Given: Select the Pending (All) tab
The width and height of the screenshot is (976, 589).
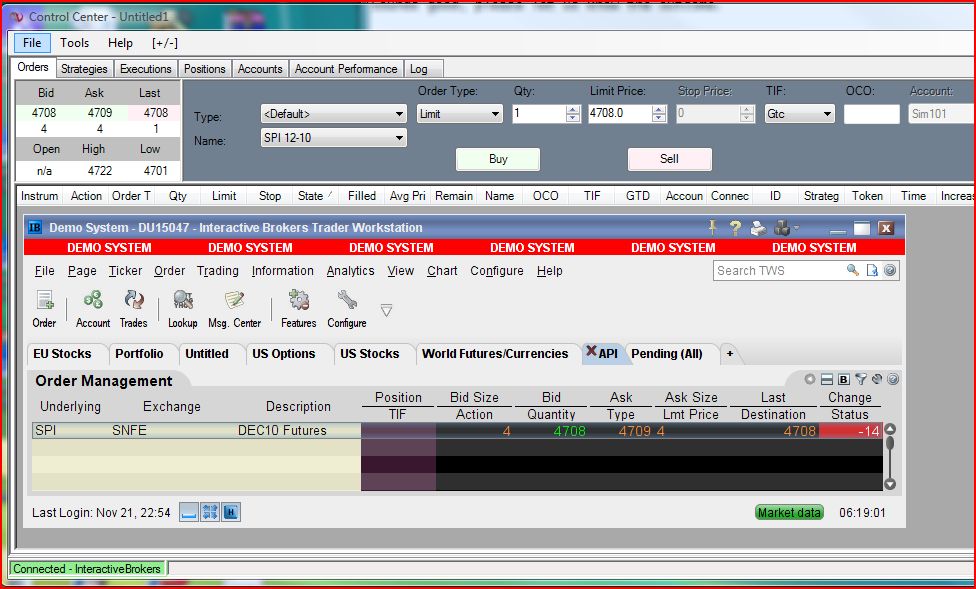Looking at the screenshot, I should point(667,354).
